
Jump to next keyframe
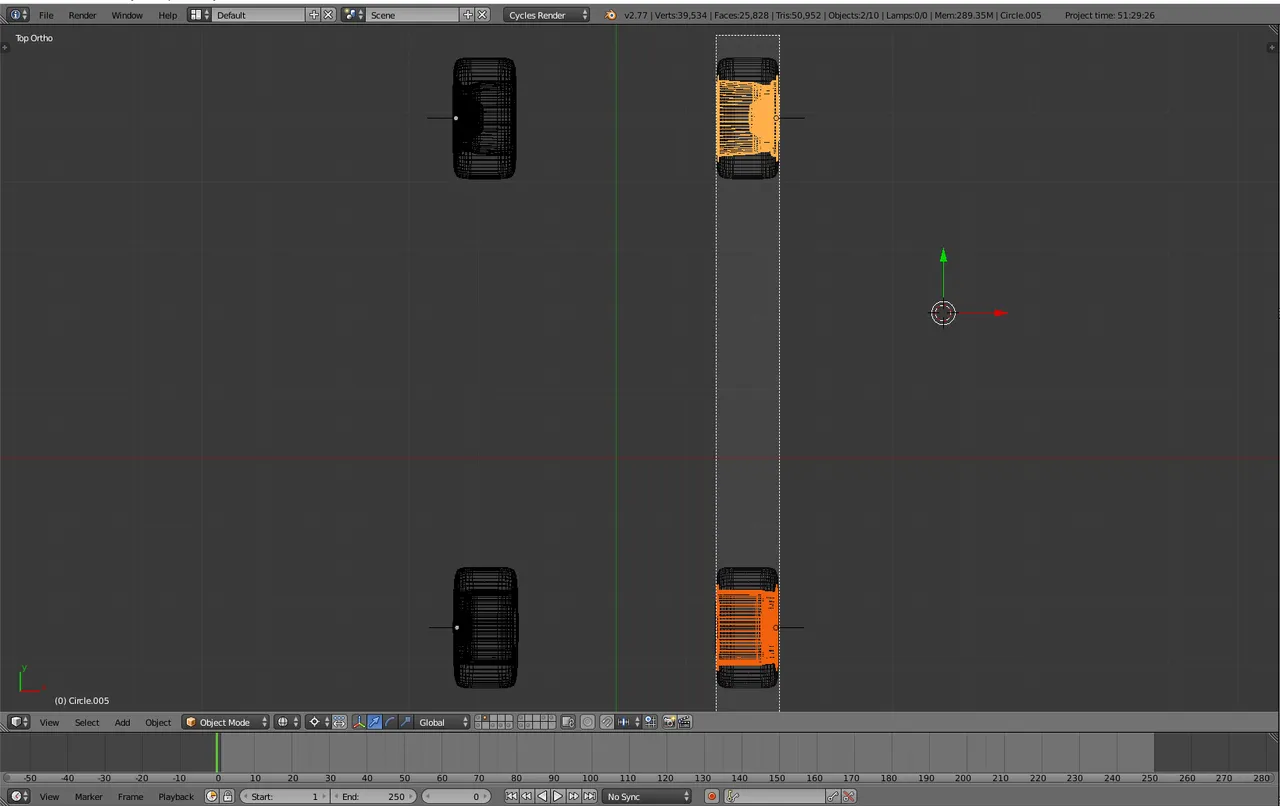573,796
